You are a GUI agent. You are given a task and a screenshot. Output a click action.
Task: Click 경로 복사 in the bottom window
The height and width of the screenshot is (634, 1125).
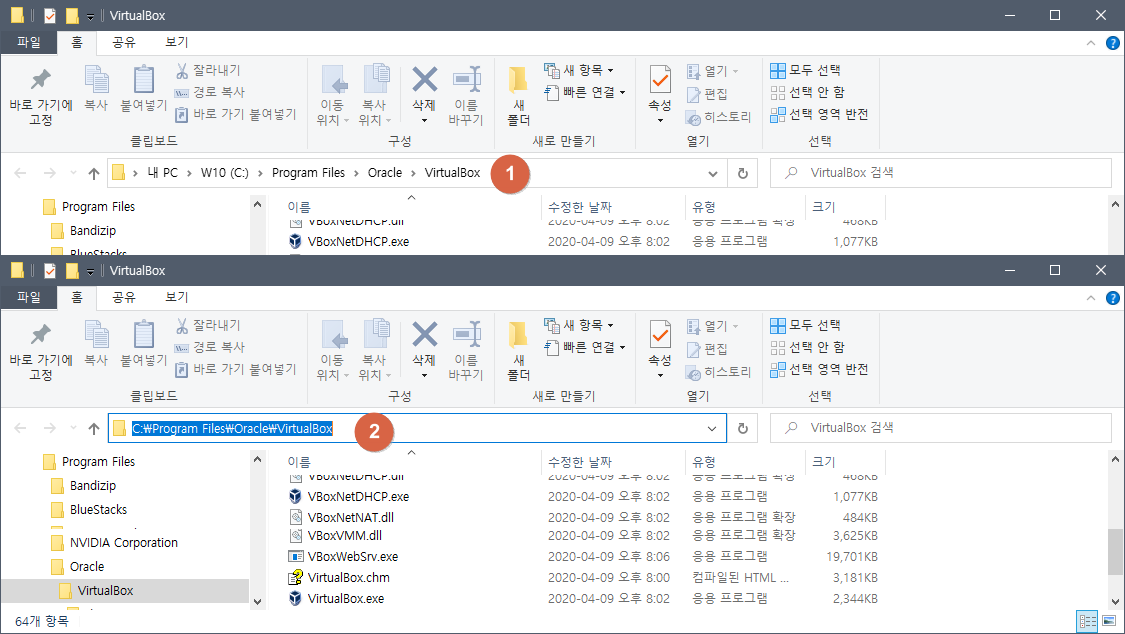[210, 347]
